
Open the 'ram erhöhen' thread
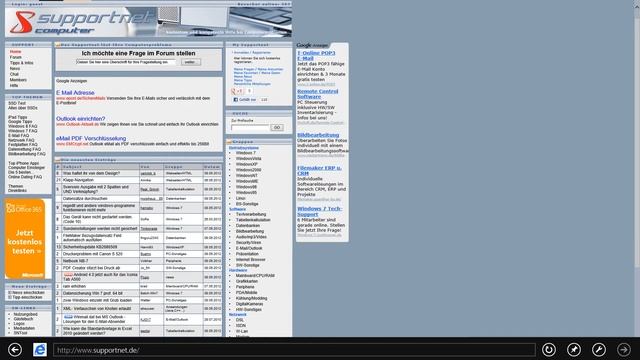[74, 286]
